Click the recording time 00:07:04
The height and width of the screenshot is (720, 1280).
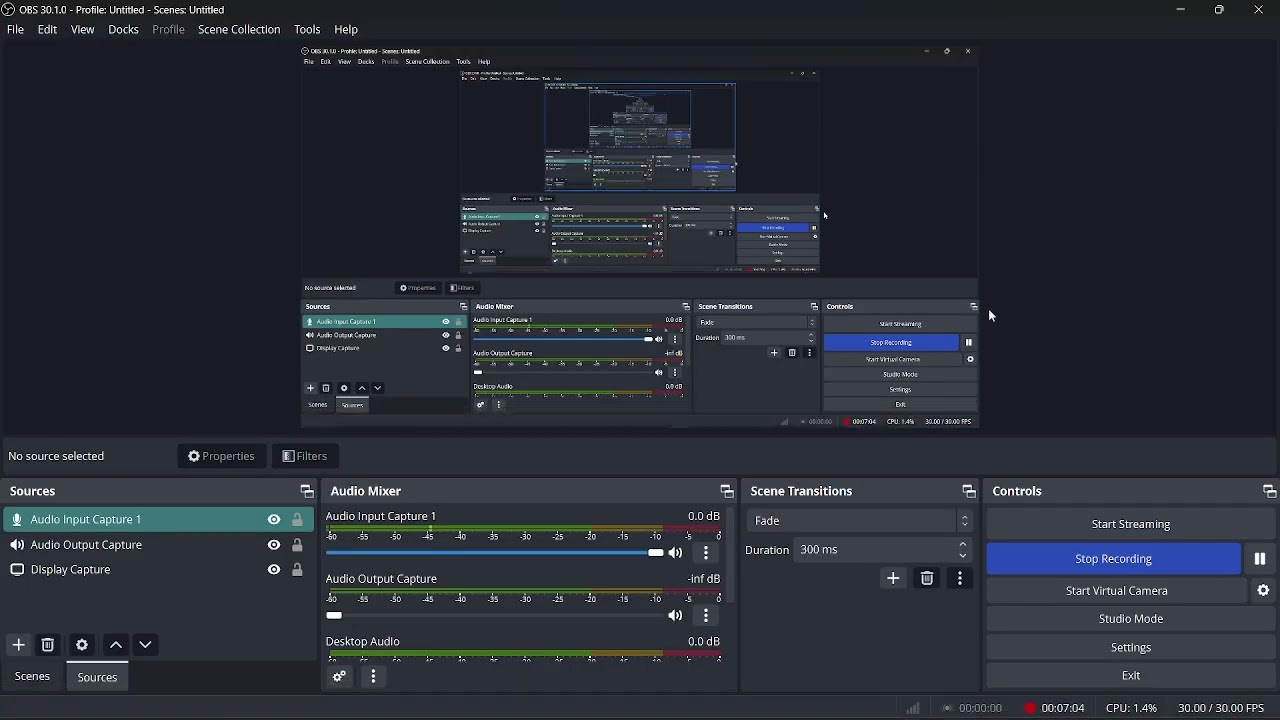(1062, 708)
